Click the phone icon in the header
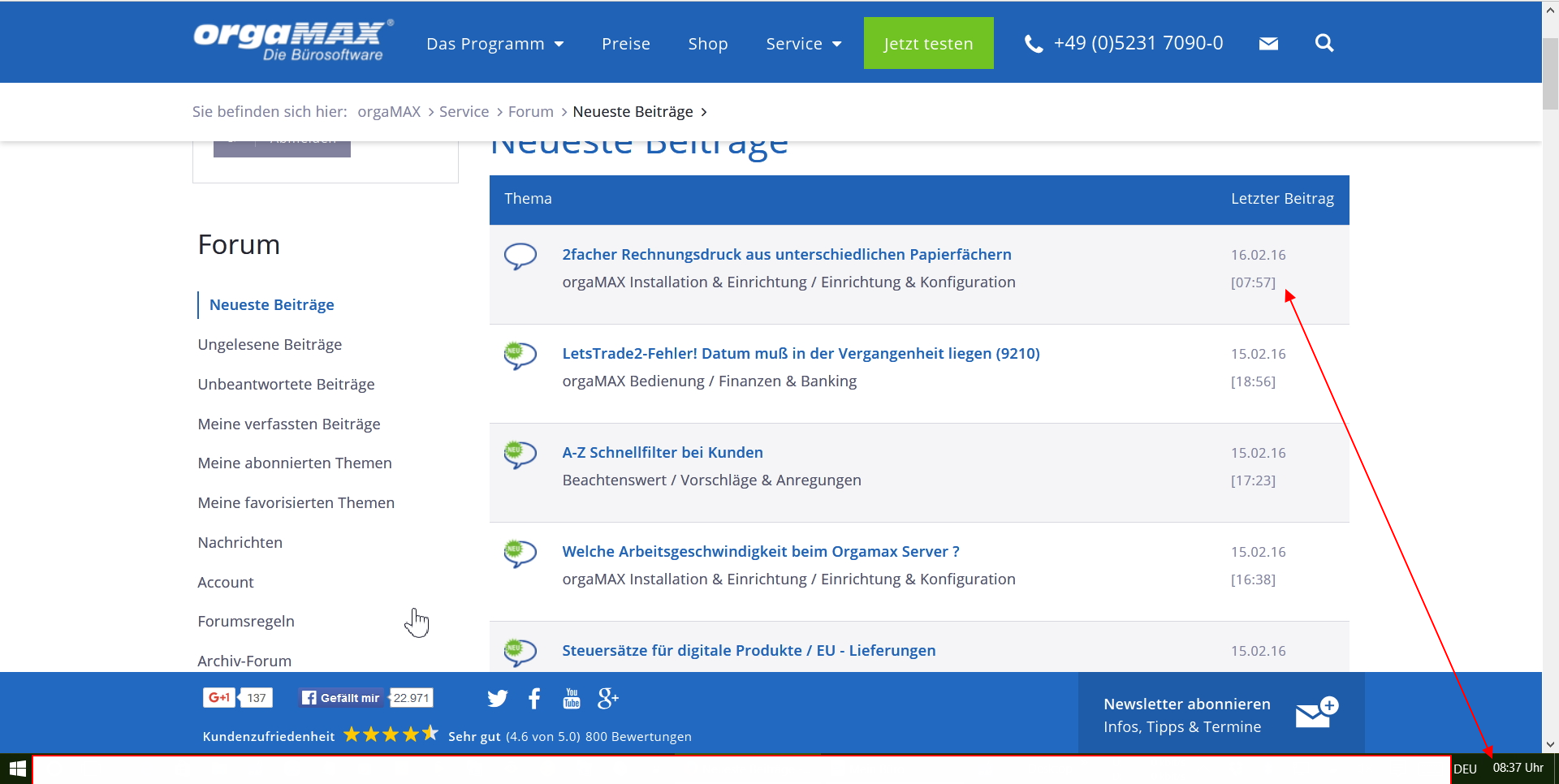Viewport: 1559px width, 784px height. [x=1034, y=44]
